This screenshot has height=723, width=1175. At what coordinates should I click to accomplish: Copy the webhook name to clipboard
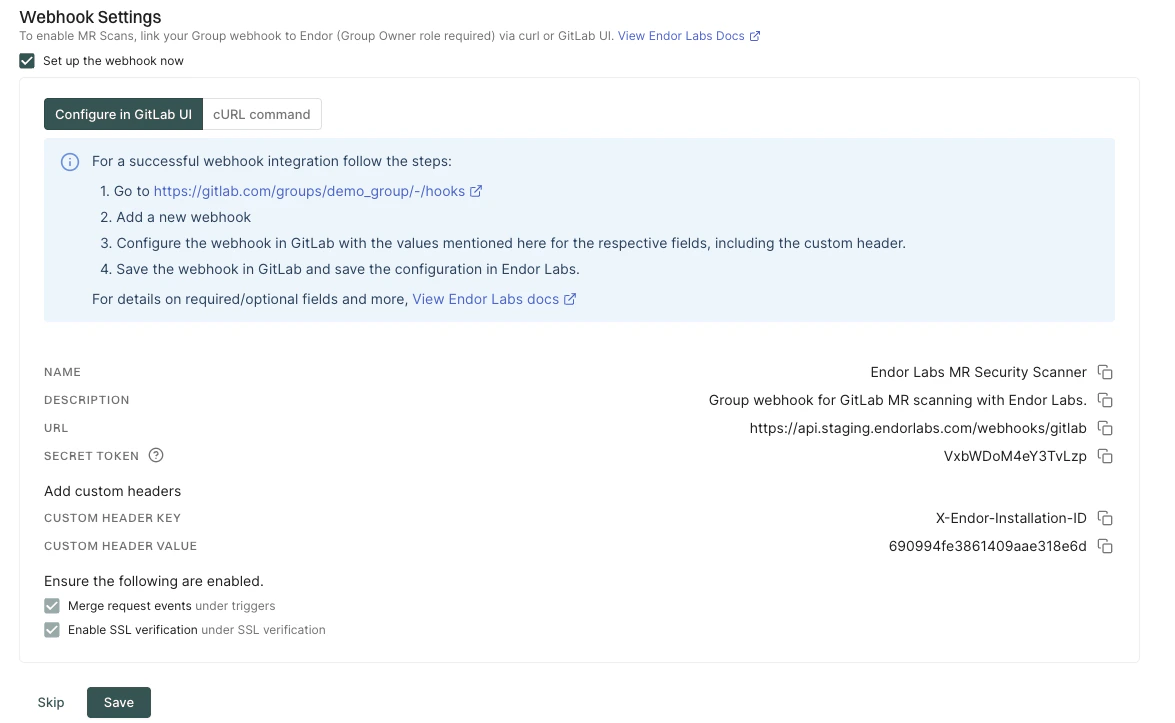pos(1105,372)
